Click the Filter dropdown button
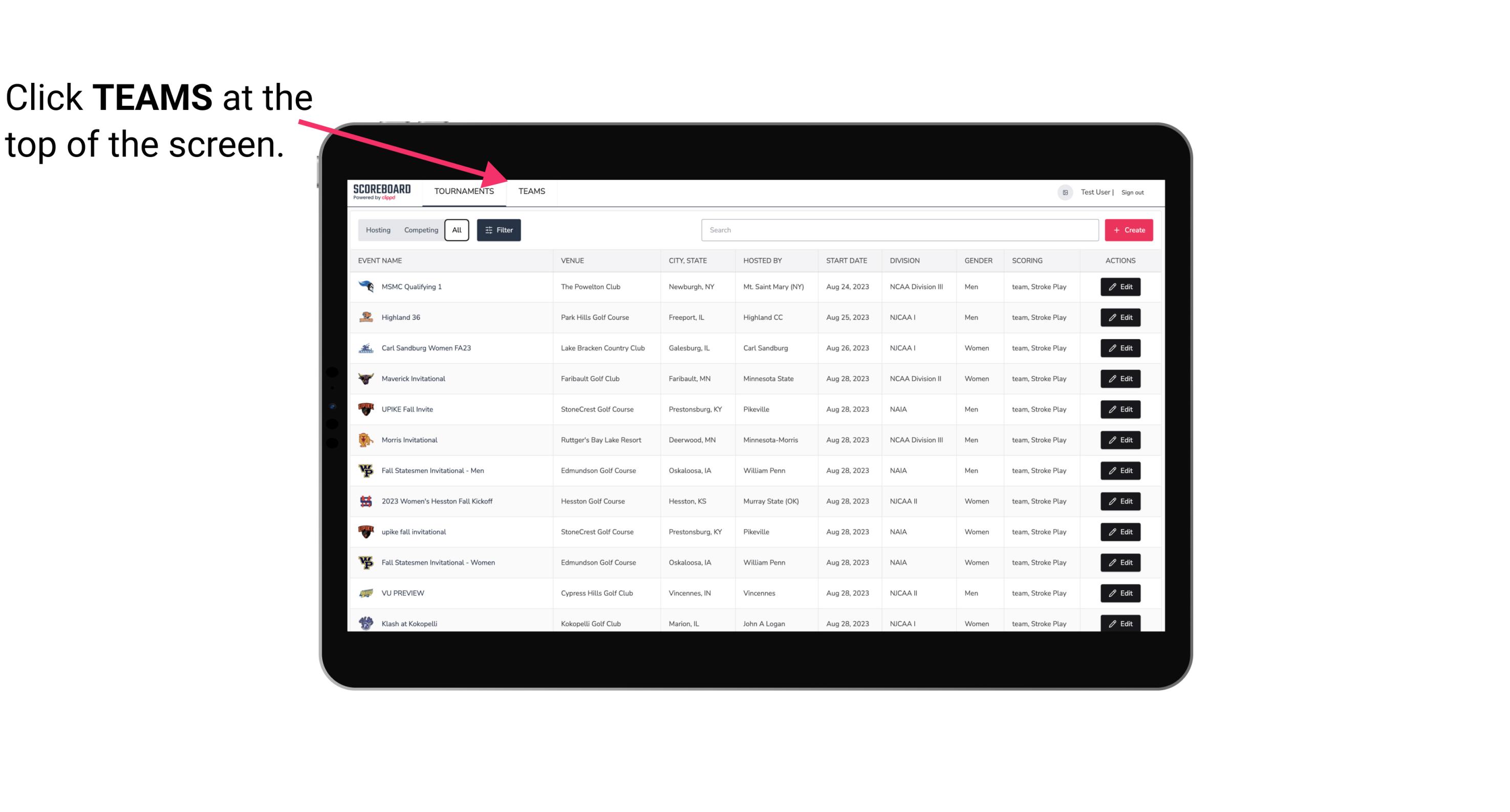Screen dimensions: 1510x812 [x=498, y=230]
